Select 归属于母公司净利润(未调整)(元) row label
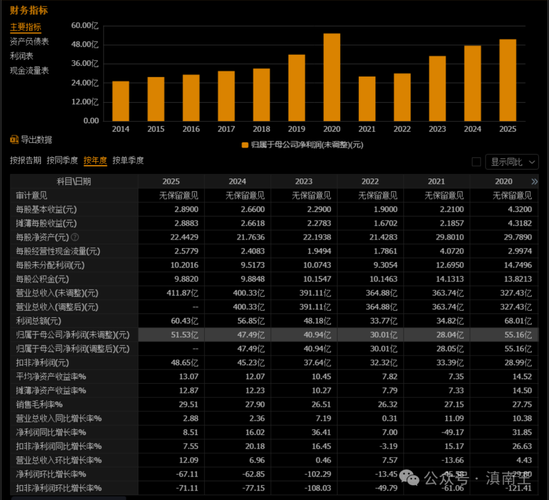This screenshot has height=500, width=549. [x=73, y=335]
